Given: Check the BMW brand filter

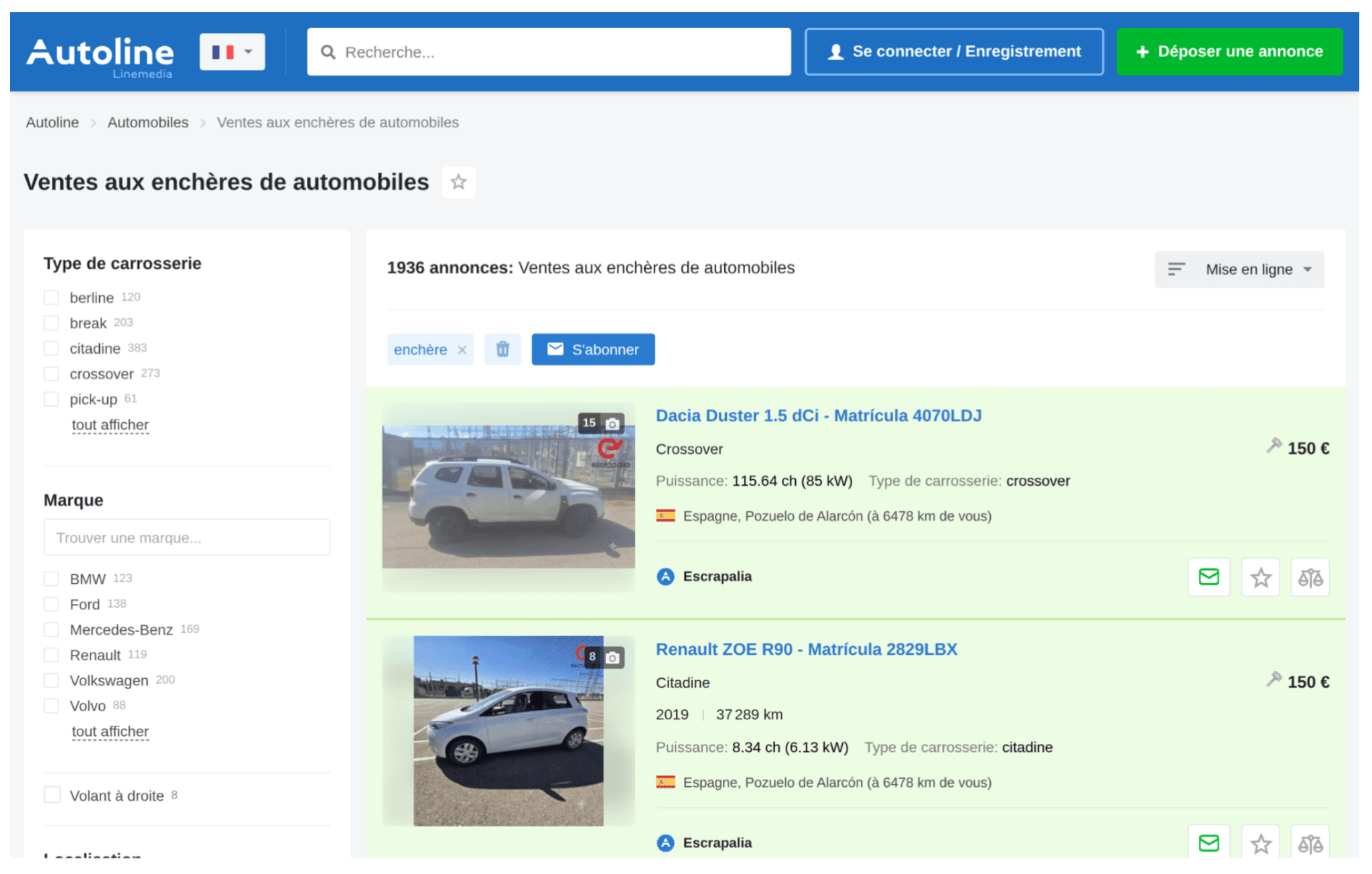Looking at the screenshot, I should coord(51,579).
